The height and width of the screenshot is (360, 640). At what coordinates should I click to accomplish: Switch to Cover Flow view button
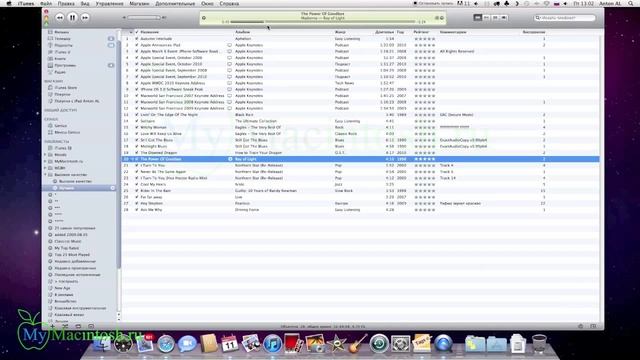[504, 18]
